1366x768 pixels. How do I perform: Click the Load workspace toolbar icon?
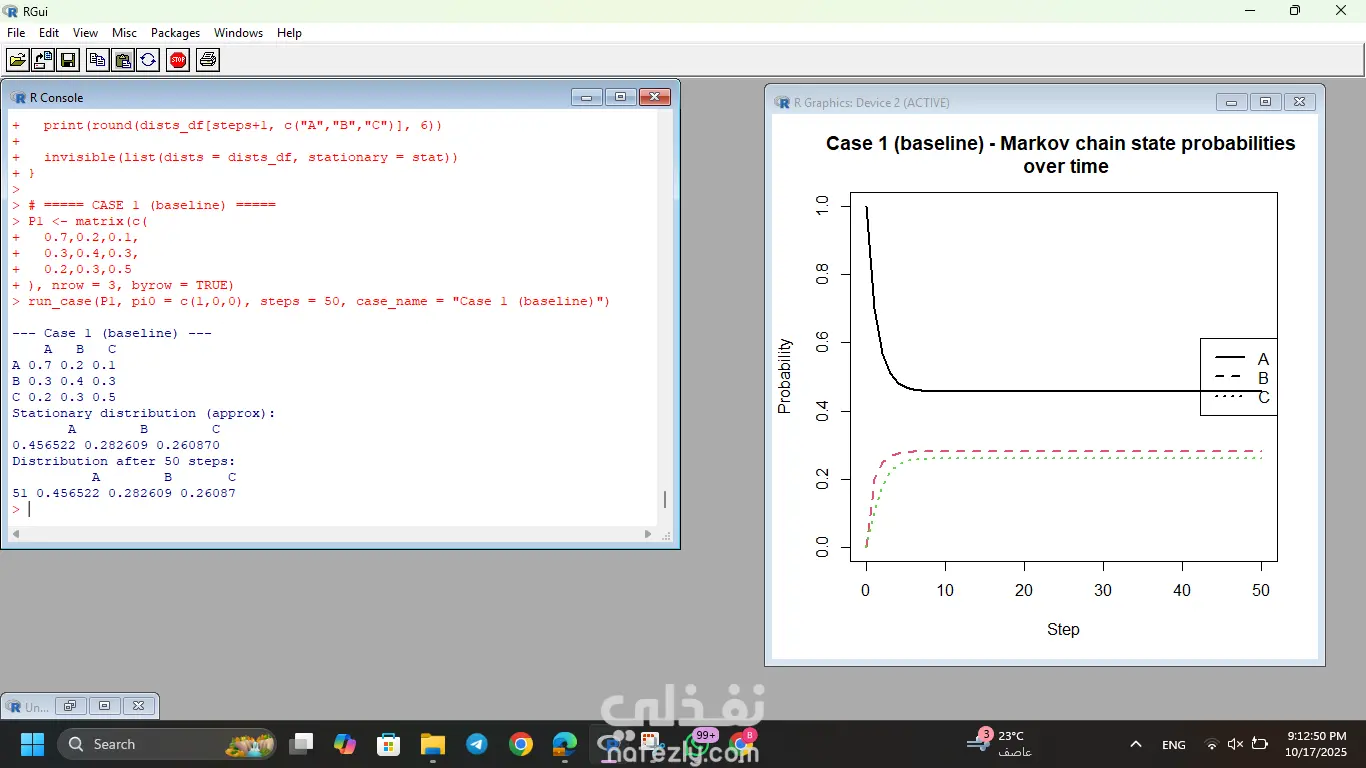(43, 60)
